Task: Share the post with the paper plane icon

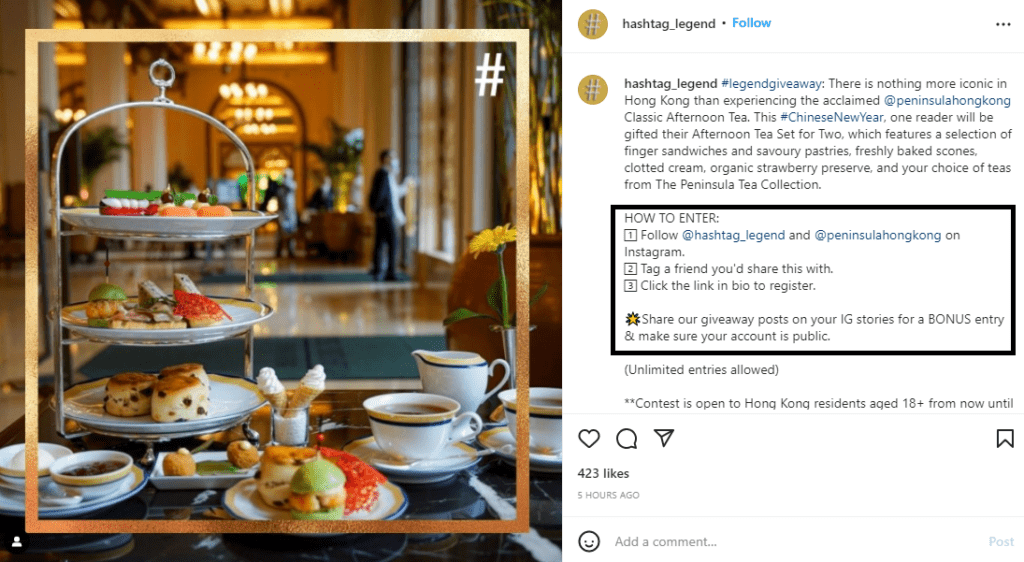Action: pos(664,438)
